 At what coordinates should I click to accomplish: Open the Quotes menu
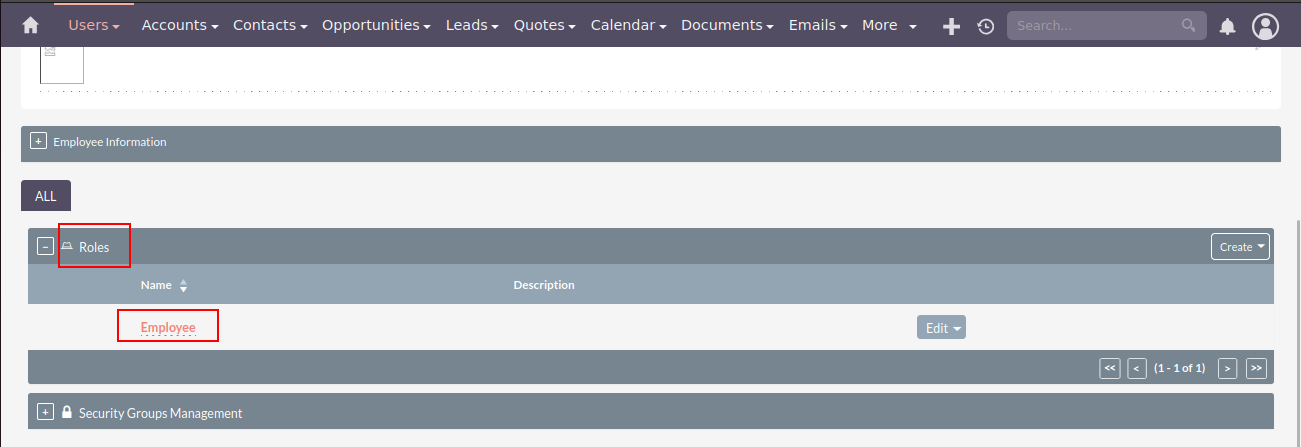point(545,25)
